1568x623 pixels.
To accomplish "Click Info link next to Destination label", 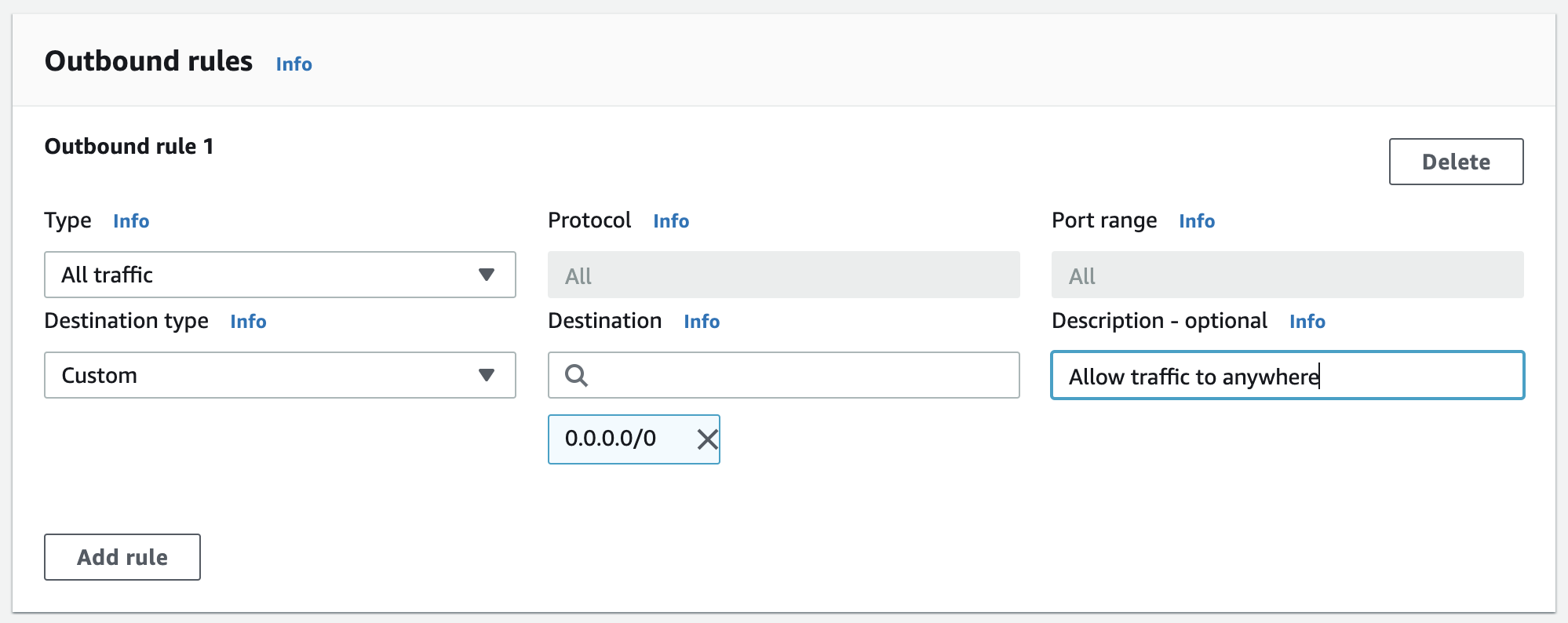I will point(702,322).
